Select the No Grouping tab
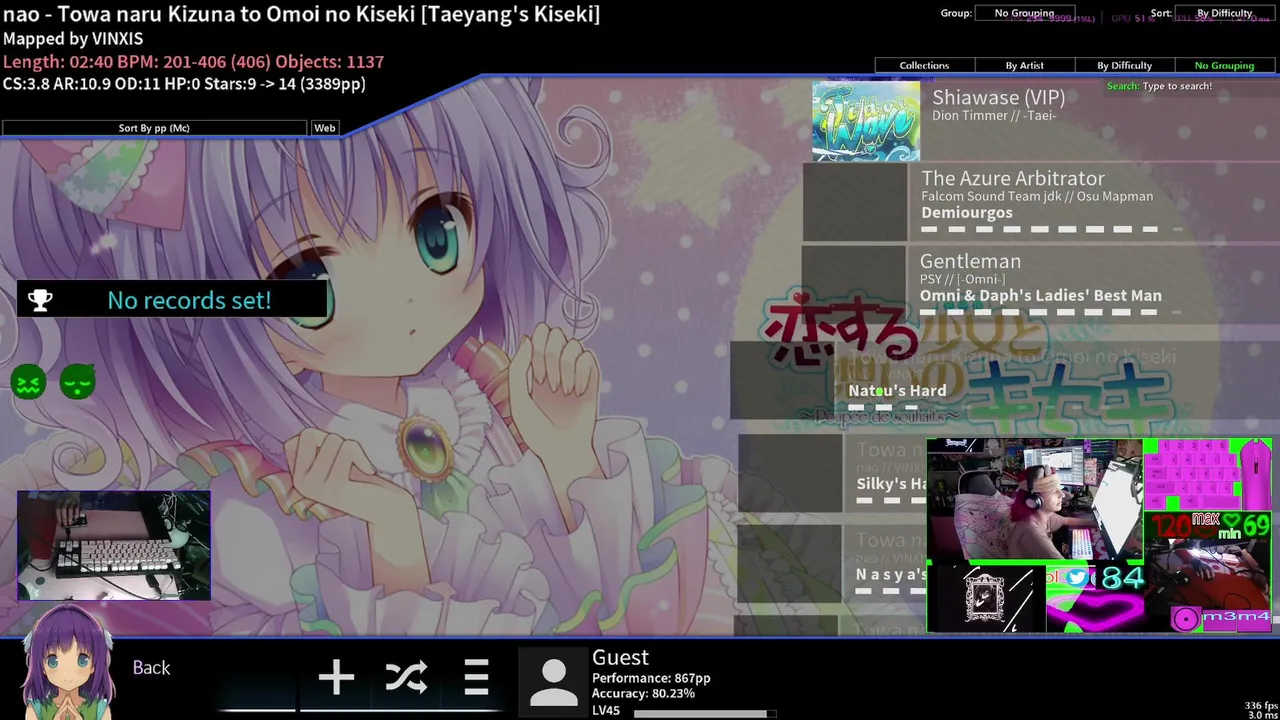Screen dimensions: 1280x720 (1224, 65)
